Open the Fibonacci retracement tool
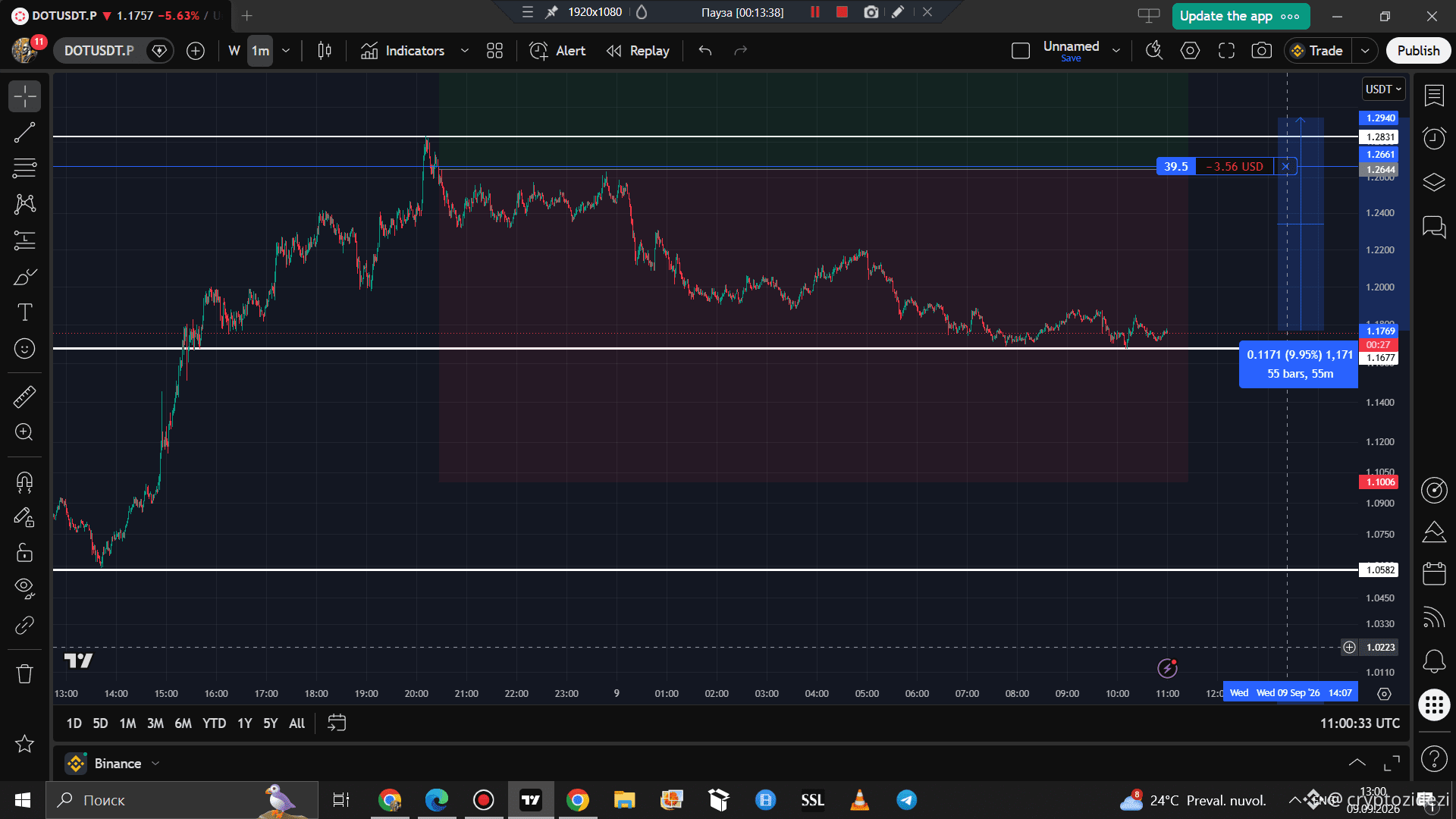 (x=24, y=168)
